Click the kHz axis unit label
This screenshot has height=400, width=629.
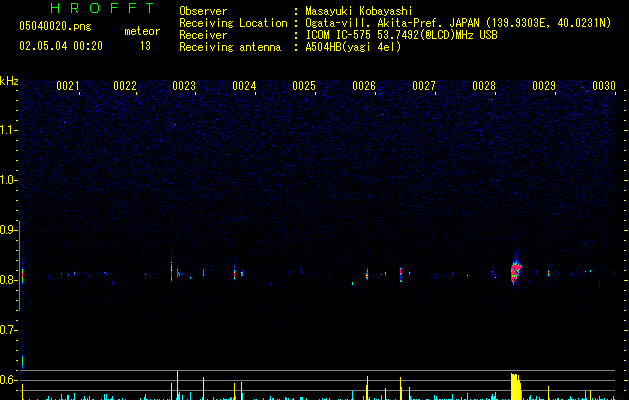9,81
